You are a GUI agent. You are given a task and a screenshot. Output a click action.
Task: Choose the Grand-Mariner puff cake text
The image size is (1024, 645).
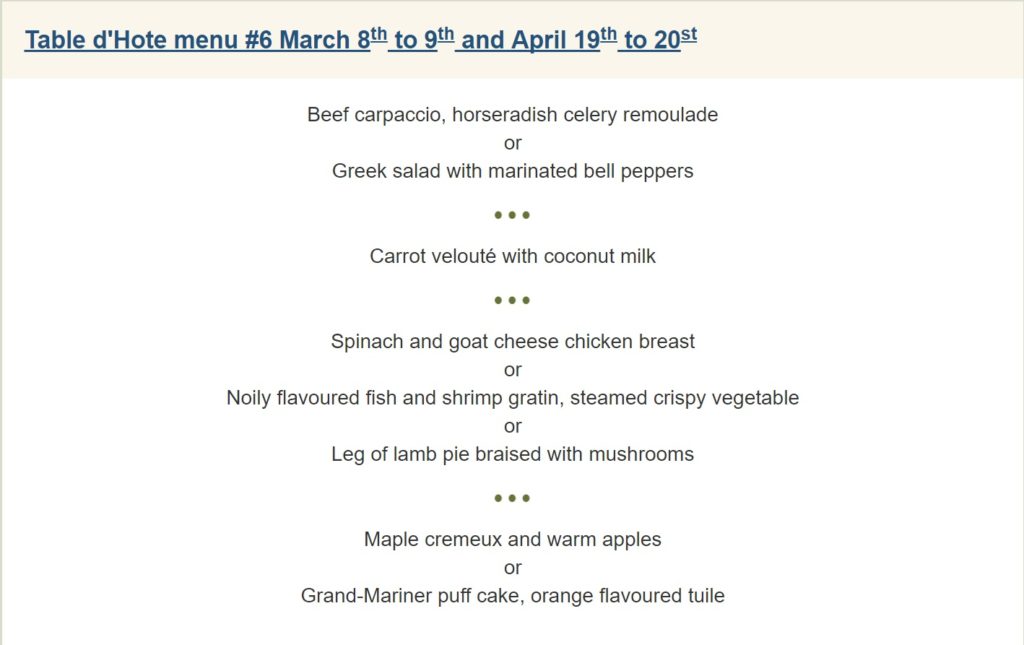pyautogui.click(x=410, y=596)
